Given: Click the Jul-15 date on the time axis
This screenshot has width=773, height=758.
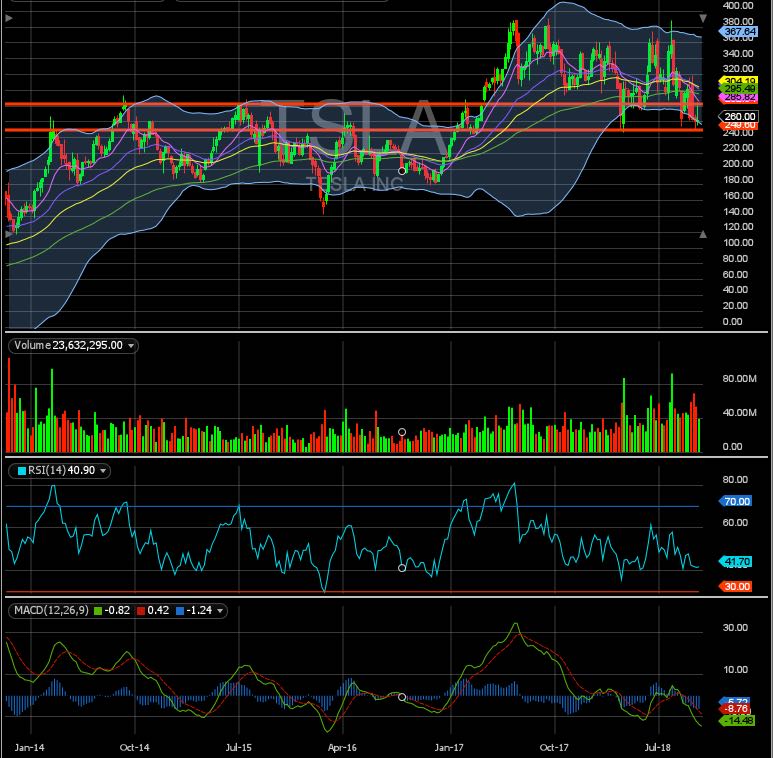Looking at the screenshot, I should [x=239, y=748].
